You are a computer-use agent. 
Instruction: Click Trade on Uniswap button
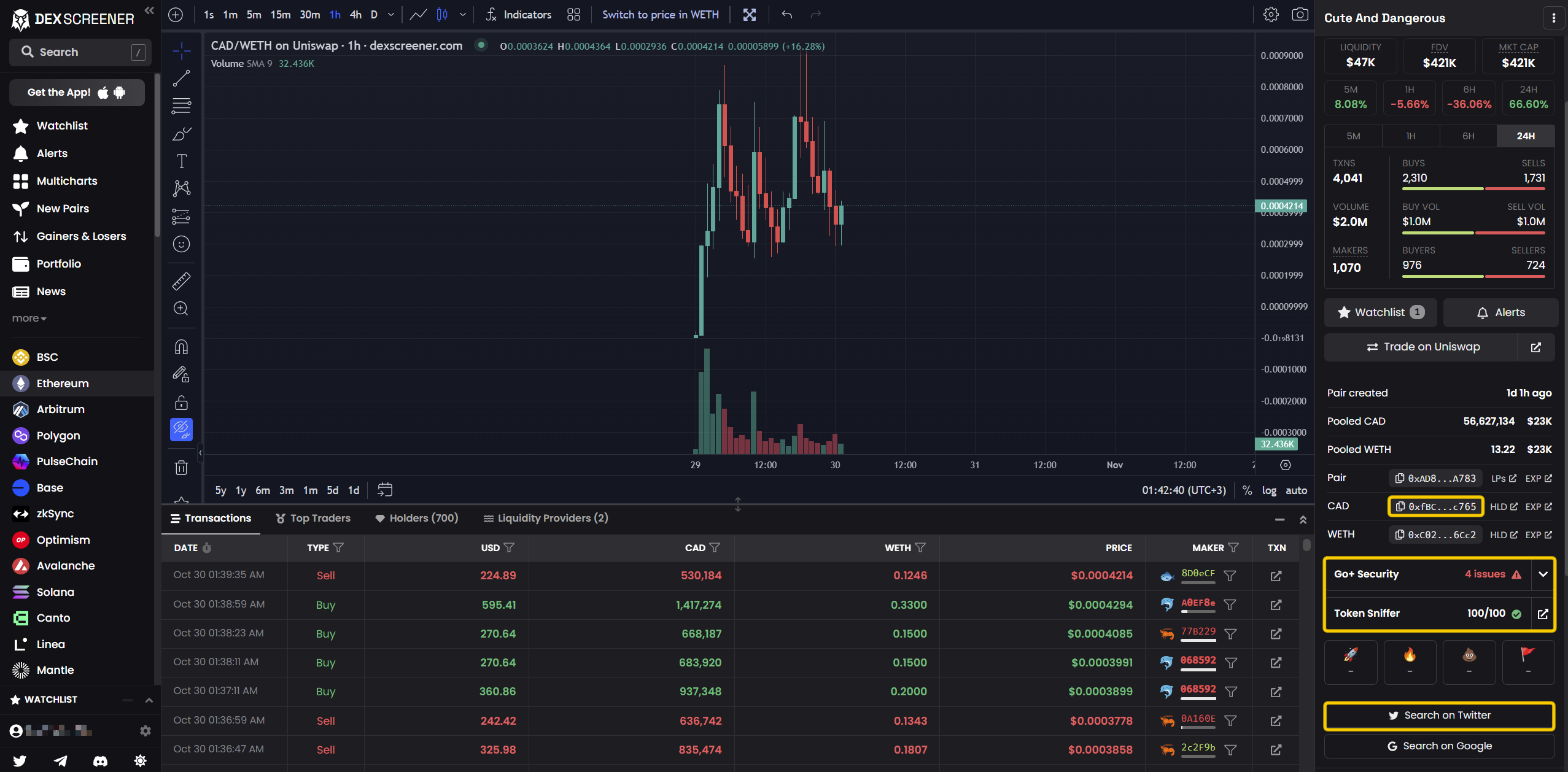pos(1422,347)
